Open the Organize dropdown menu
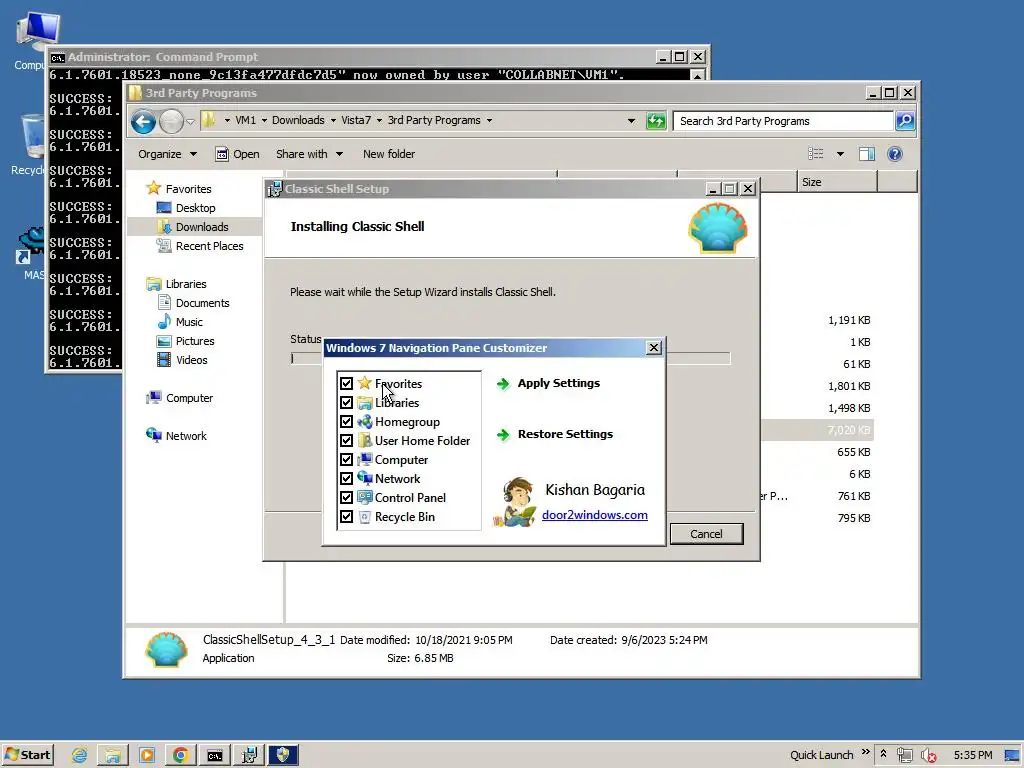 click(167, 154)
